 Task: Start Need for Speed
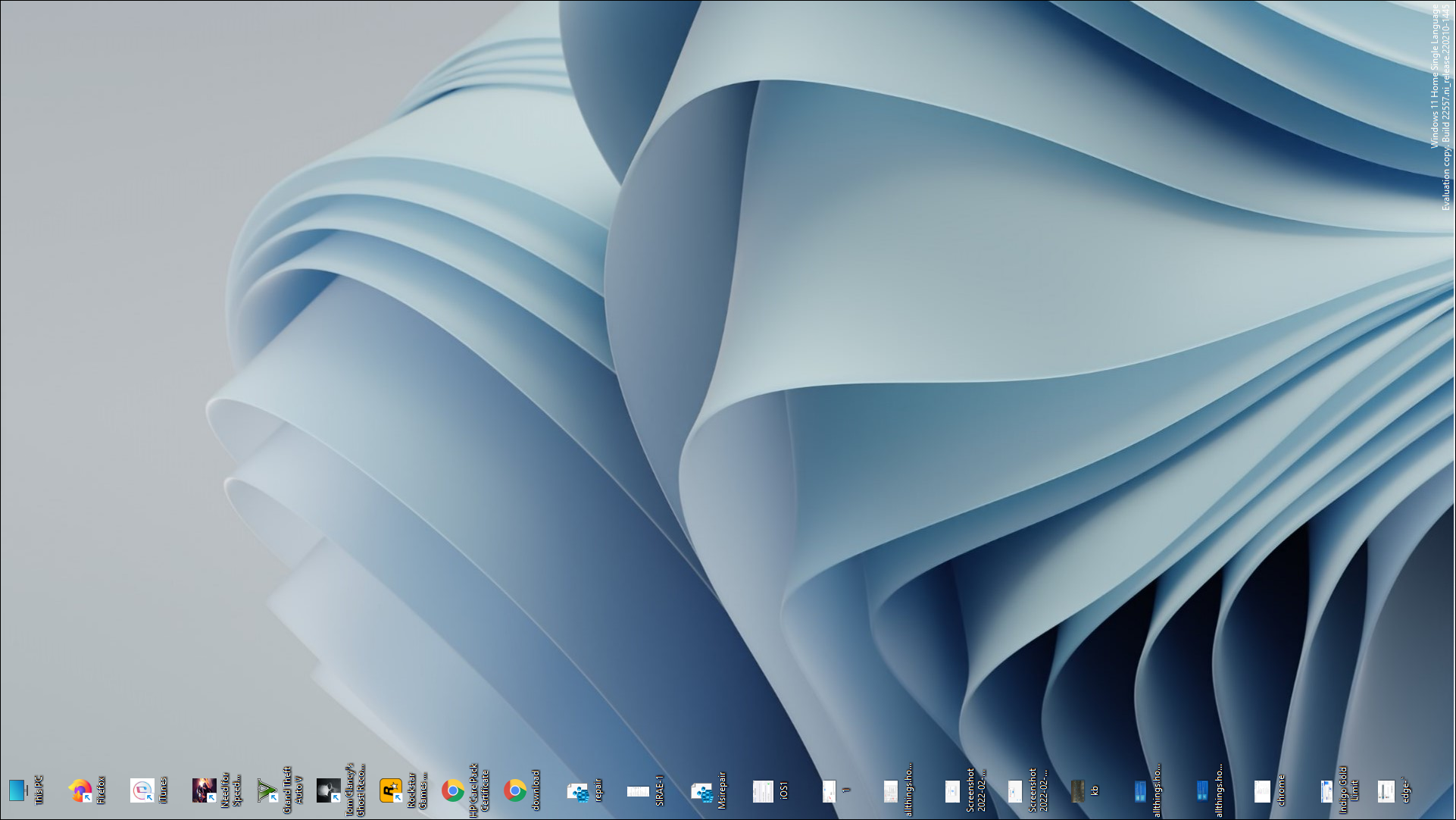[x=205, y=791]
